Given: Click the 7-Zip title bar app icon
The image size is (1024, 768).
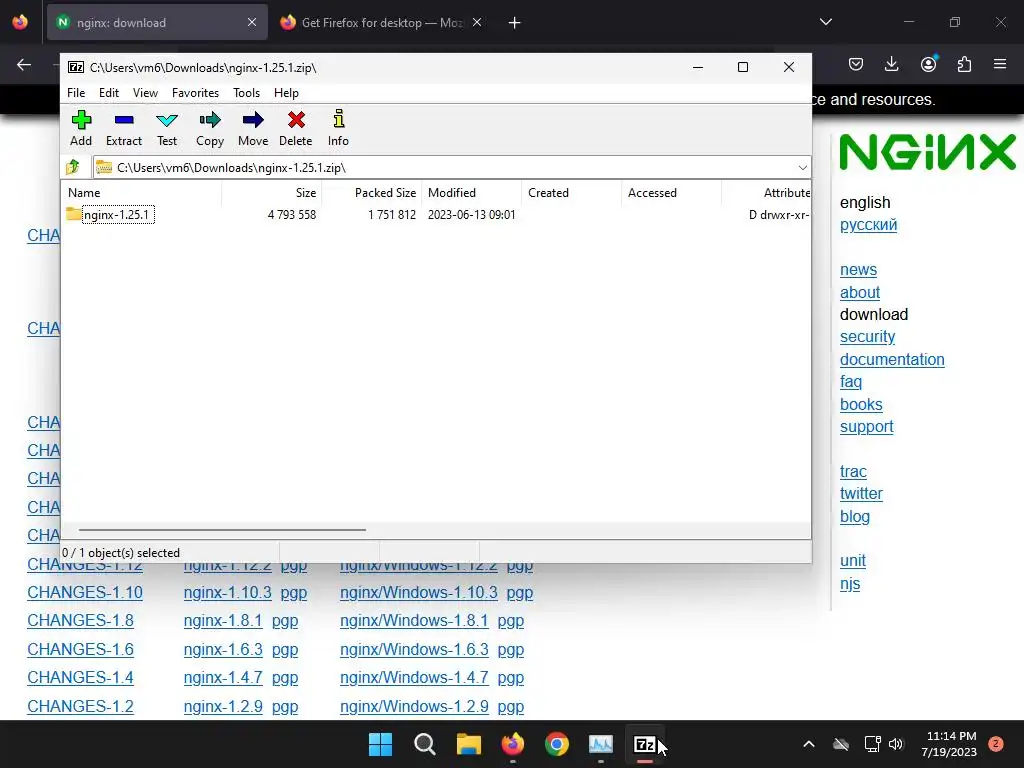Looking at the screenshot, I should [76, 67].
